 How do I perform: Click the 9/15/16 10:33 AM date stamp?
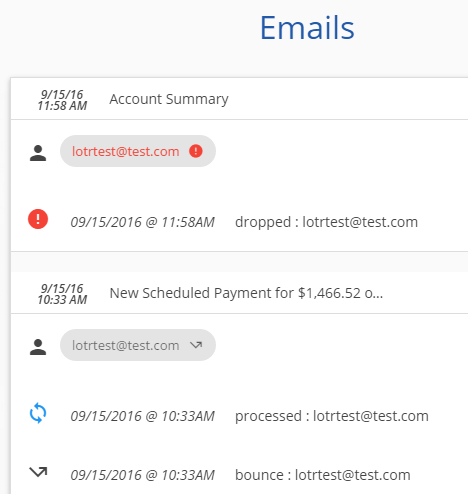(62, 294)
